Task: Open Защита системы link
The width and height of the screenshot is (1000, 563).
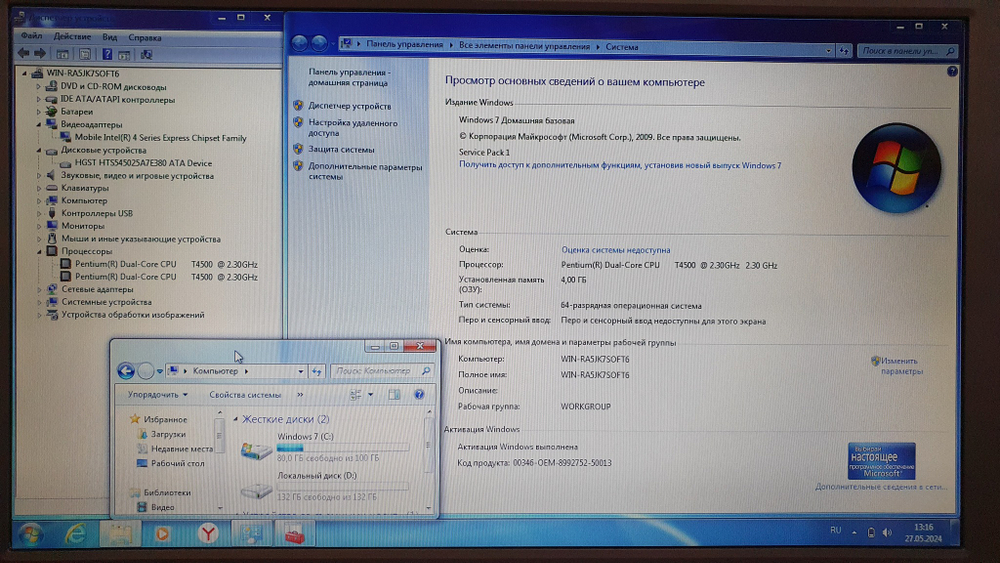Action: tap(341, 149)
